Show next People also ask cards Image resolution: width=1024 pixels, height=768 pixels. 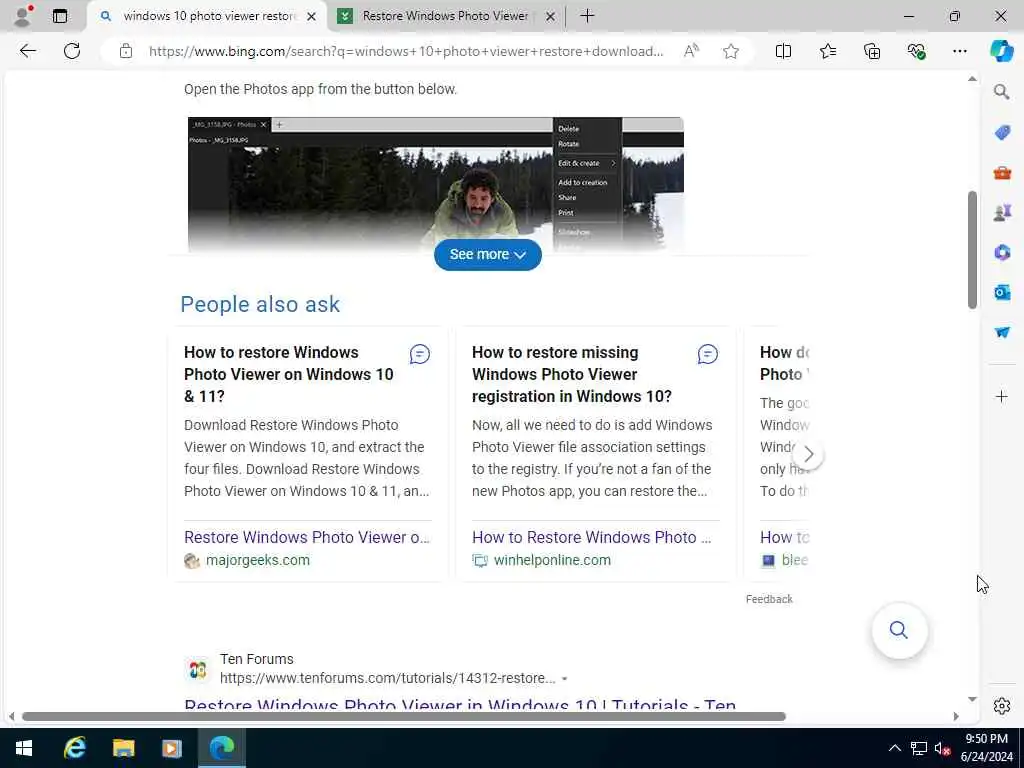[x=808, y=454]
